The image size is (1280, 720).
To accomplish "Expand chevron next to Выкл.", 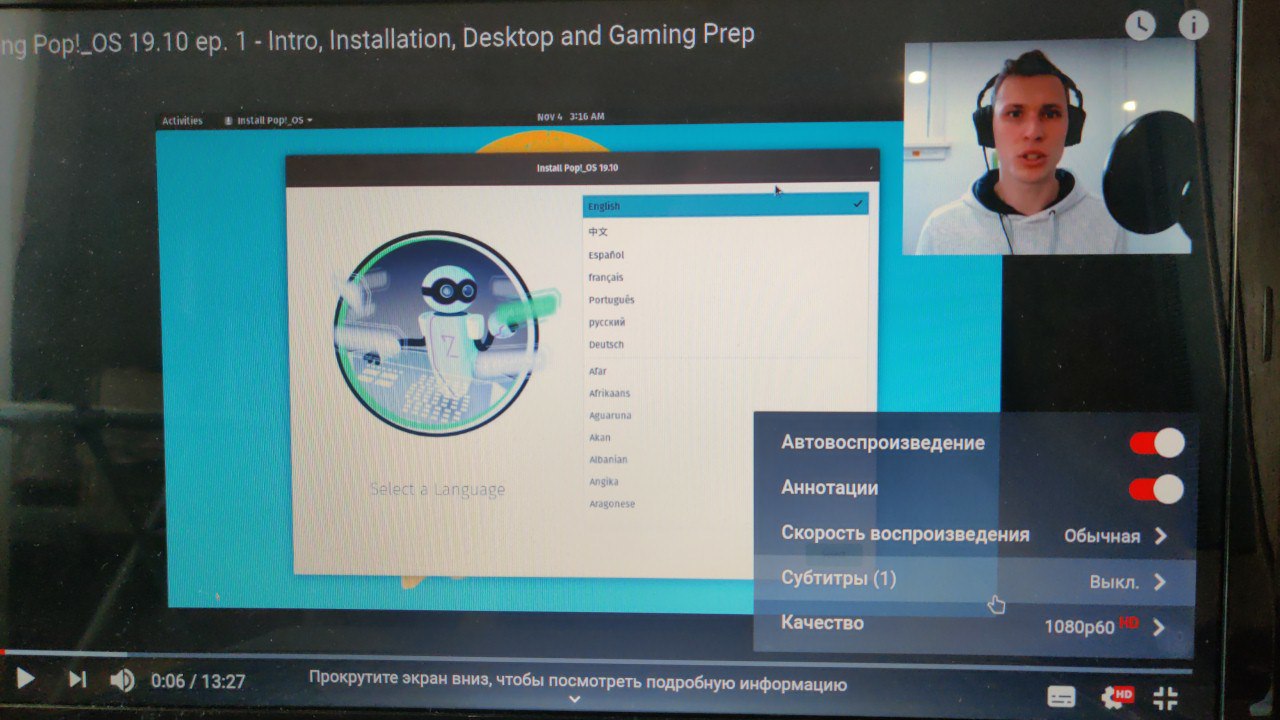I will coord(1159,582).
